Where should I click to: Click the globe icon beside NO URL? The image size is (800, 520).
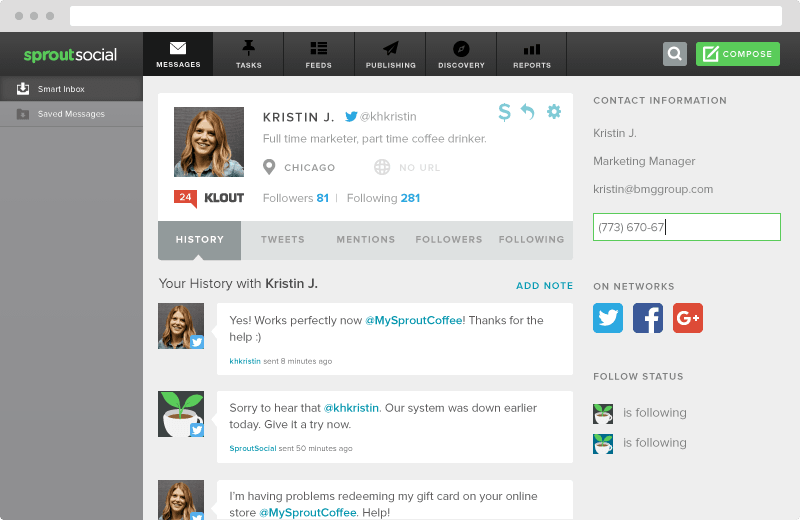[x=382, y=167]
